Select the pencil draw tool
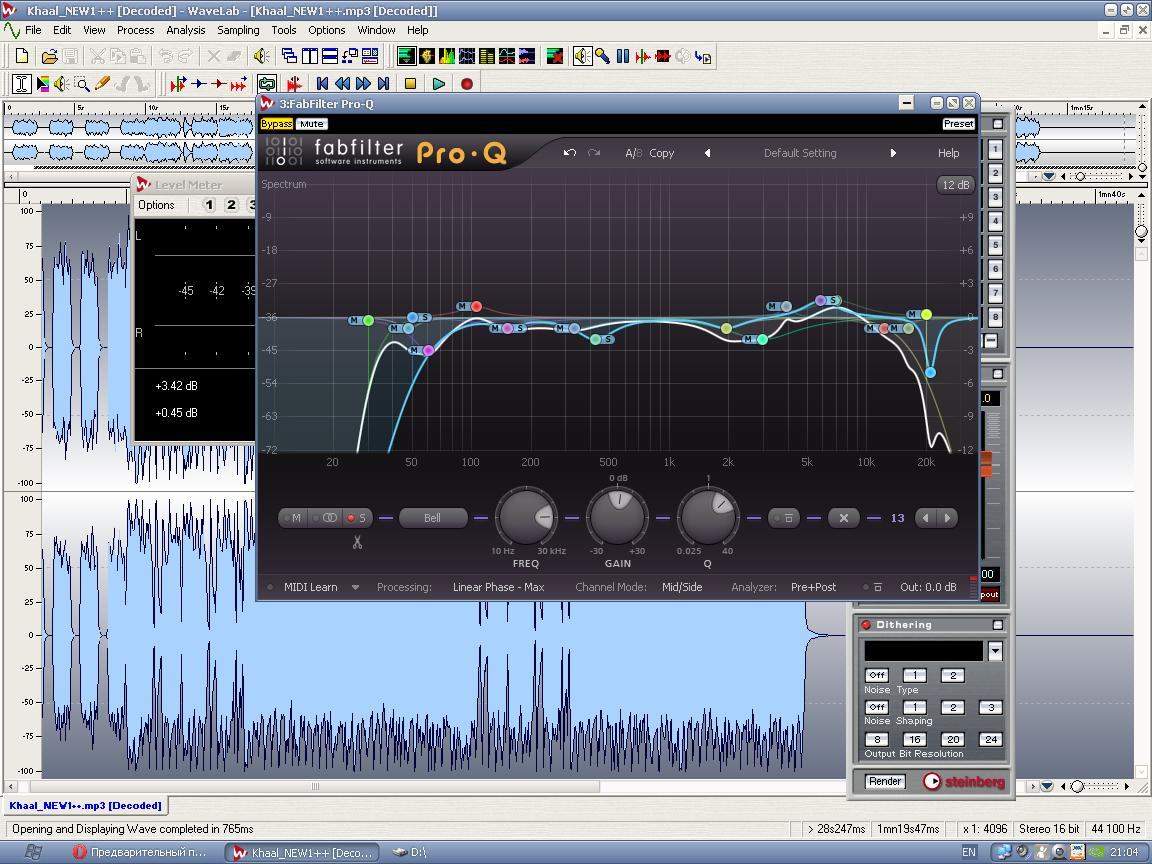Viewport: 1152px width, 864px height. (x=102, y=84)
